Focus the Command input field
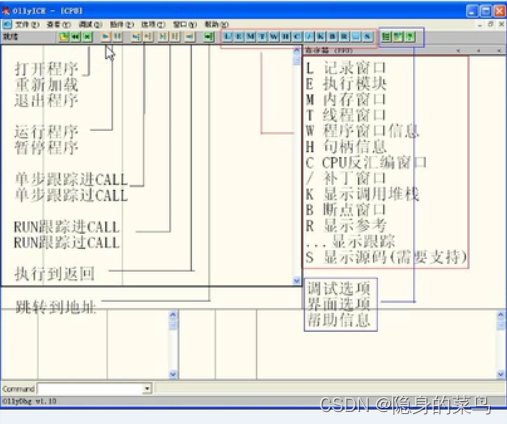507x424 pixels. click(90, 388)
